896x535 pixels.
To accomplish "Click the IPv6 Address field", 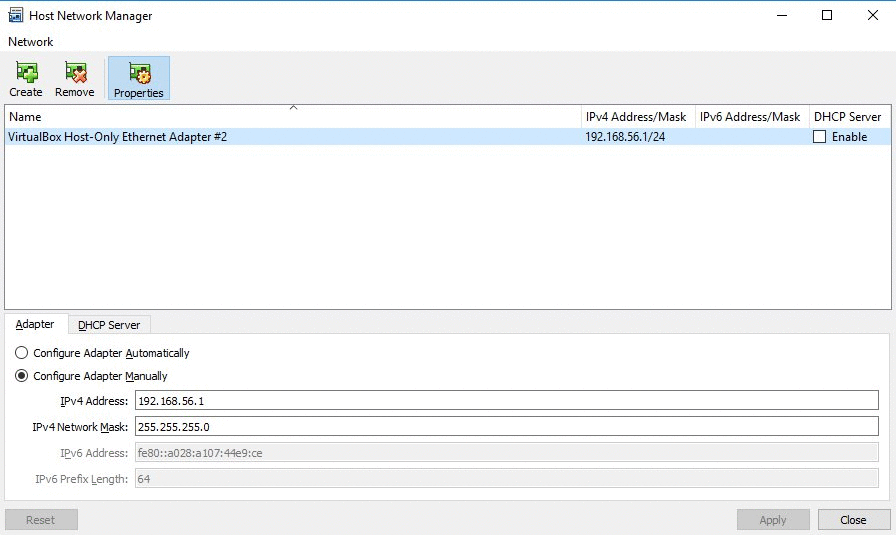I will pyautogui.click(x=506, y=453).
